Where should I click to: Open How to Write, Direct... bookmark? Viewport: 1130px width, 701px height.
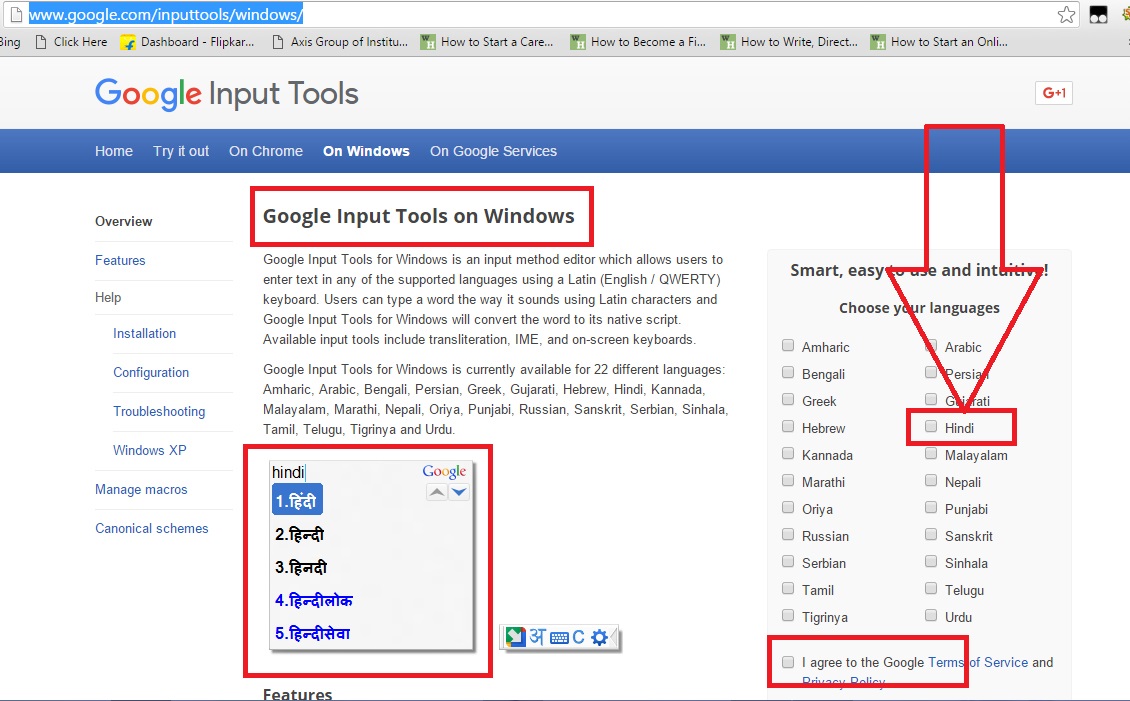pos(789,42)
